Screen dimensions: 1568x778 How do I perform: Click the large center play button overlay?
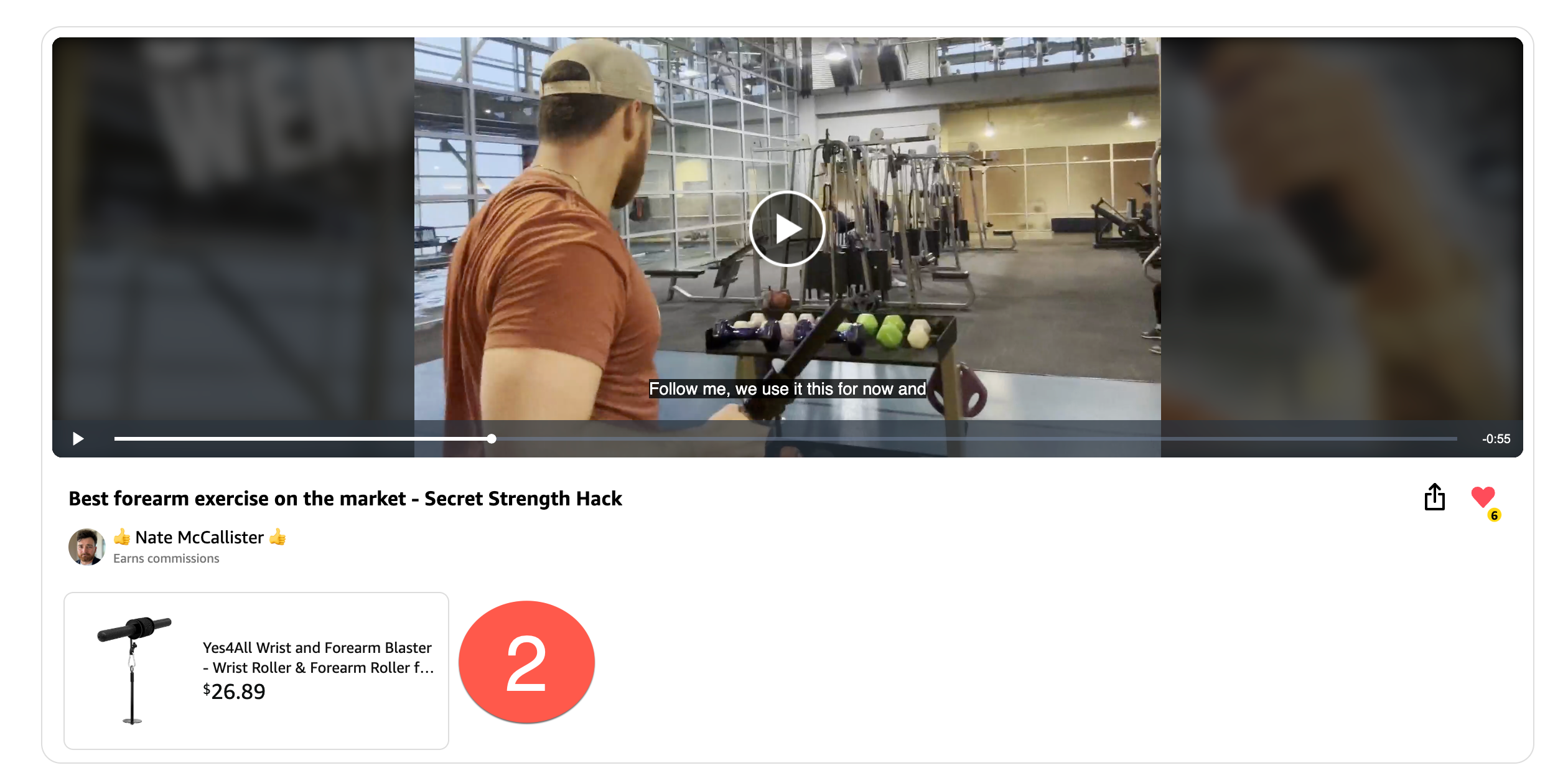click(786, 228)
